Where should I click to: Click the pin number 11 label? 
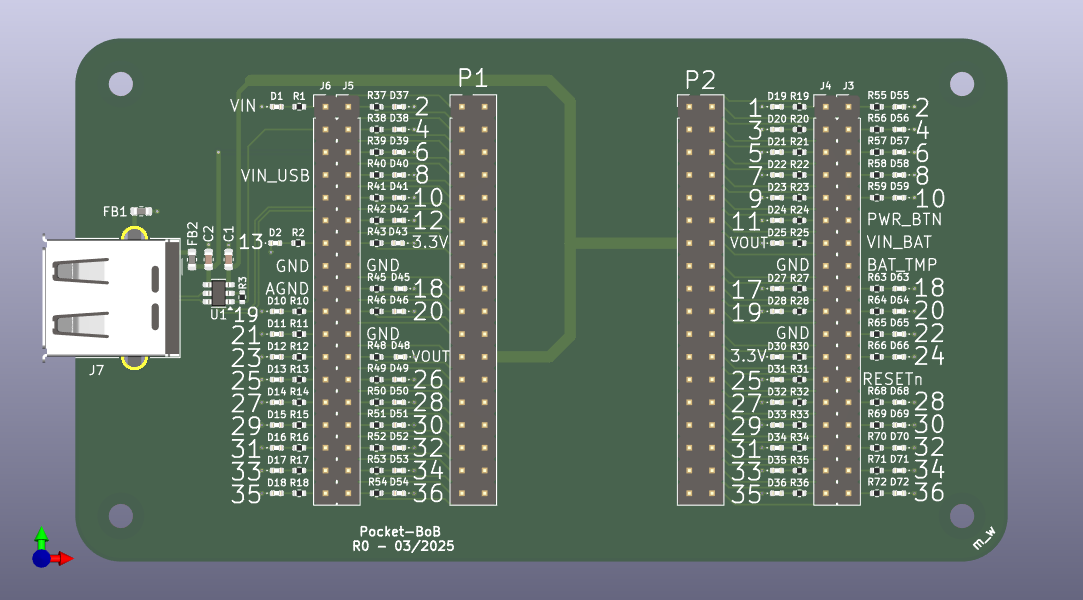point(746,222)
